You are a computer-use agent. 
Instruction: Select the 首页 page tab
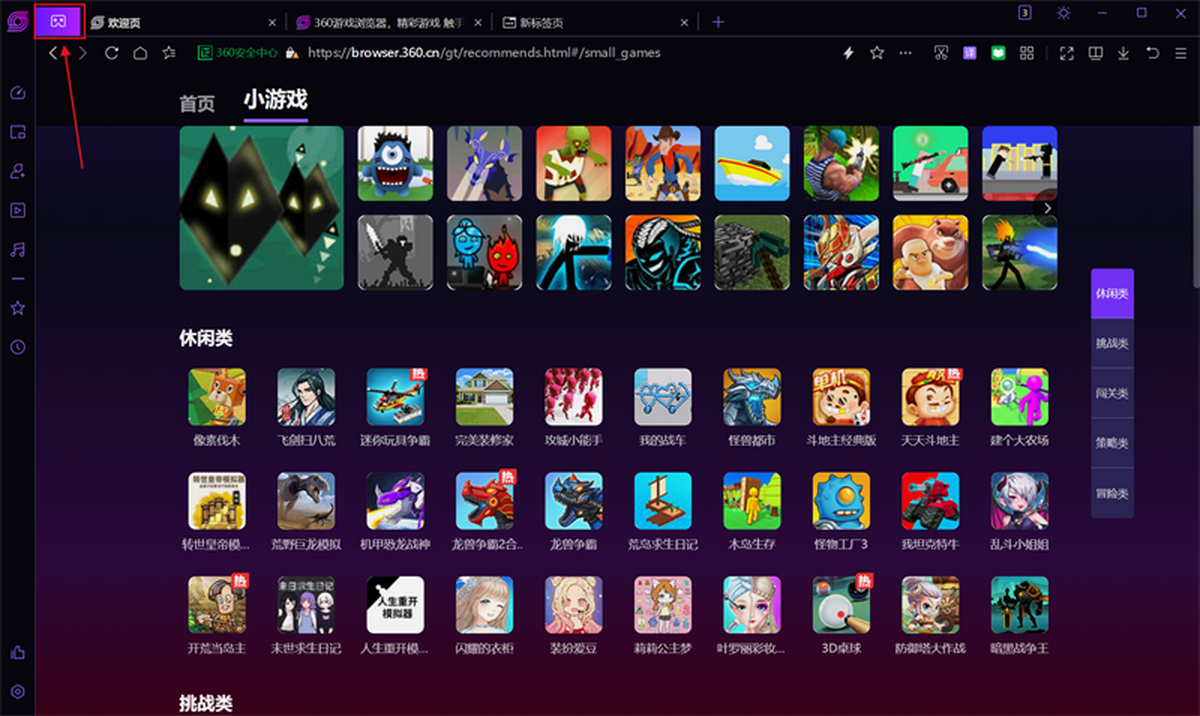[197, 103]
